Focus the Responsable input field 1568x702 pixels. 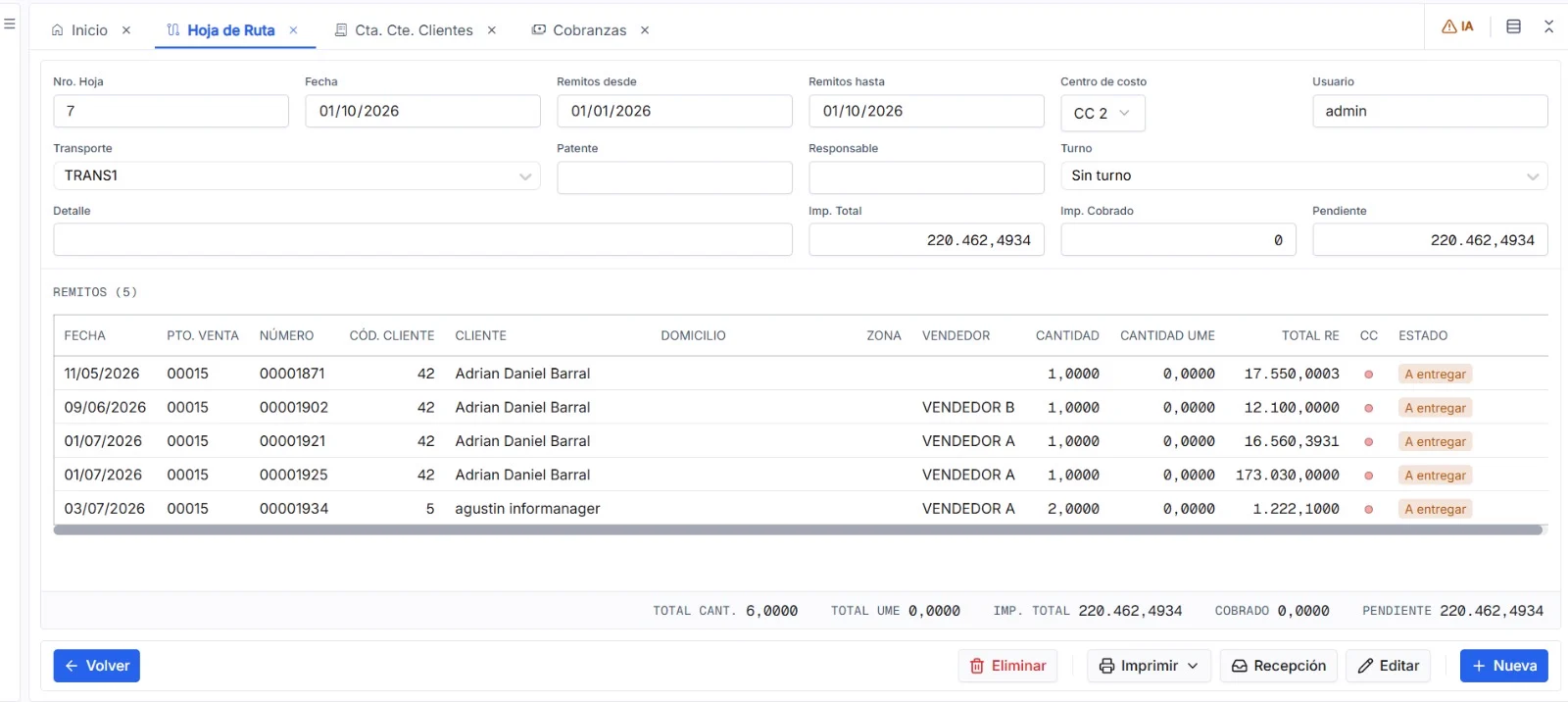[927, 177]
